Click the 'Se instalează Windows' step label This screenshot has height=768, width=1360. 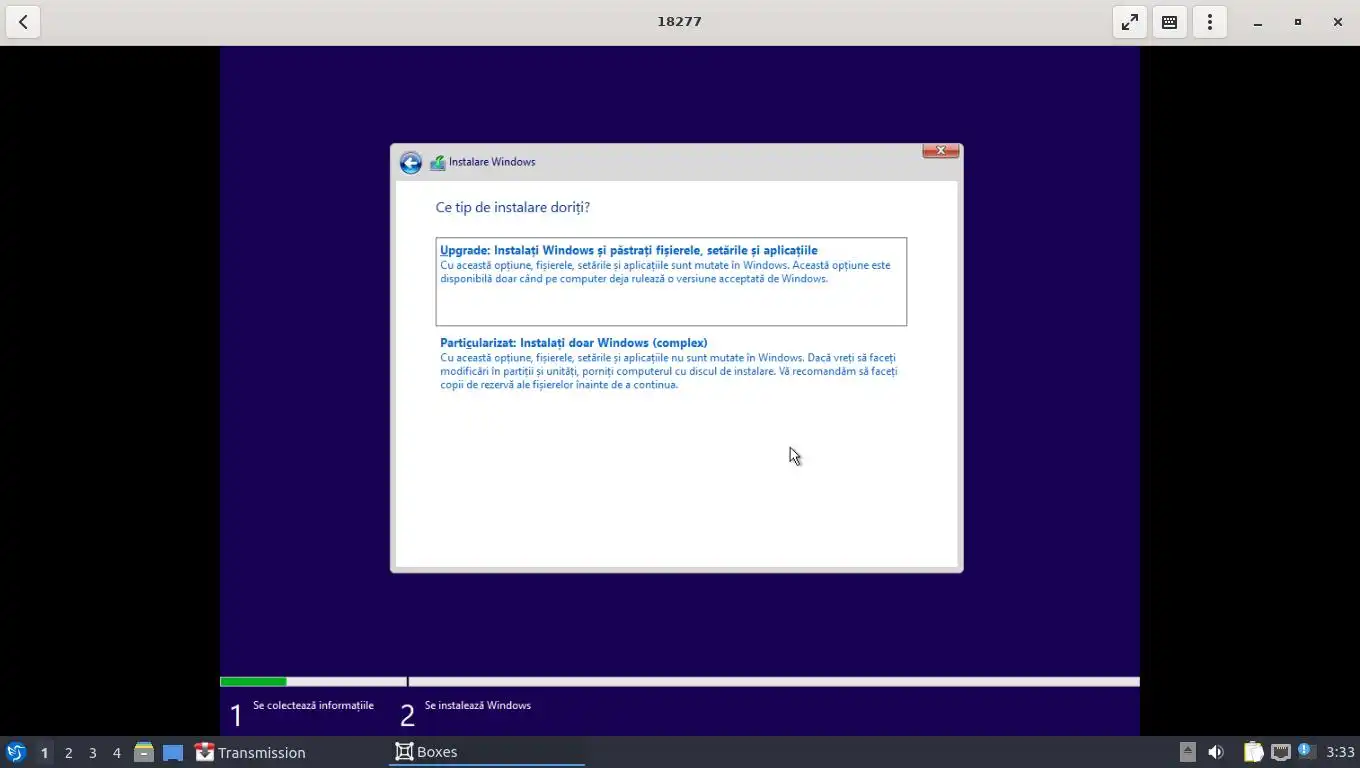477,705
